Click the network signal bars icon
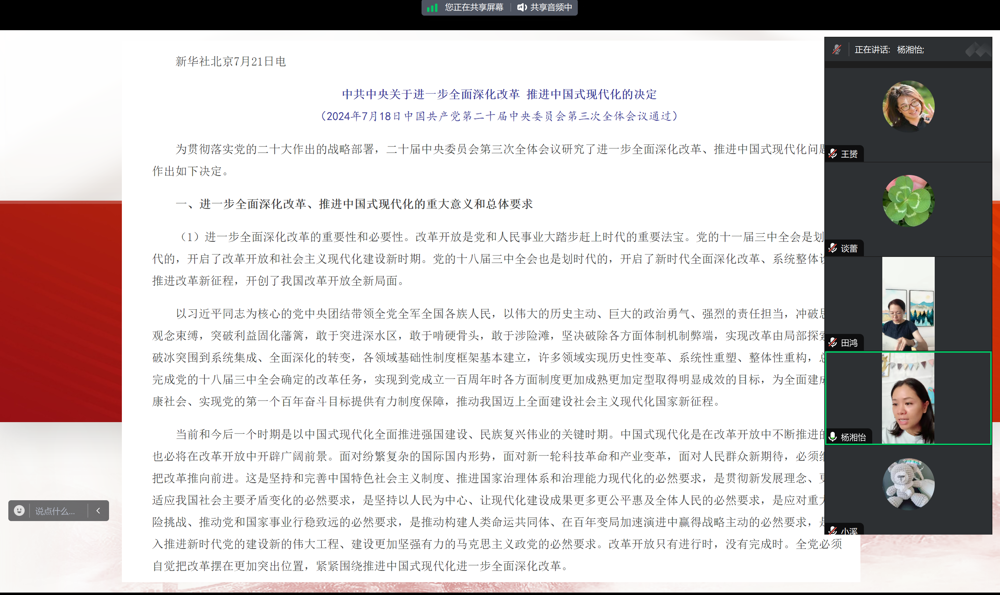 click(x=432, y=8)
